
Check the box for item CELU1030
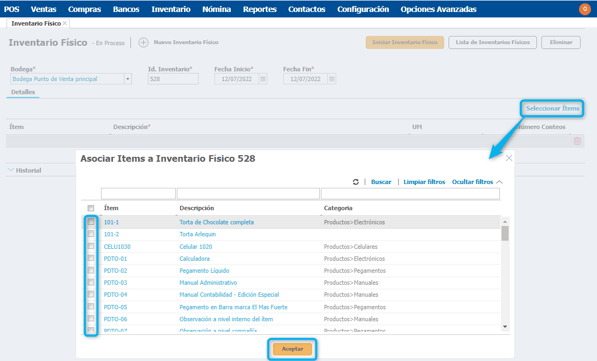[x=91, y=246]
